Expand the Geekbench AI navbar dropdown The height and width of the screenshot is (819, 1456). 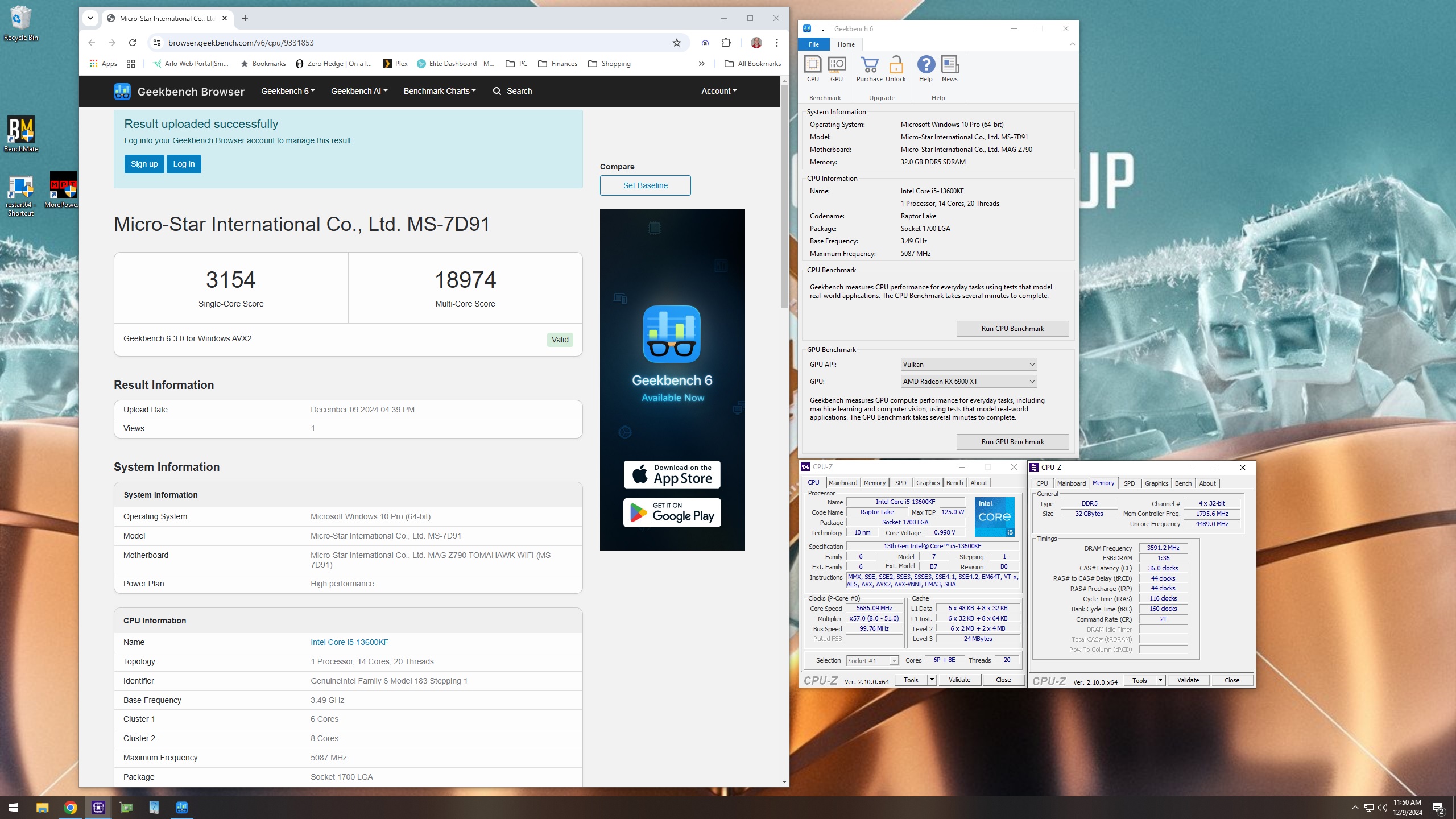[359, 91]
